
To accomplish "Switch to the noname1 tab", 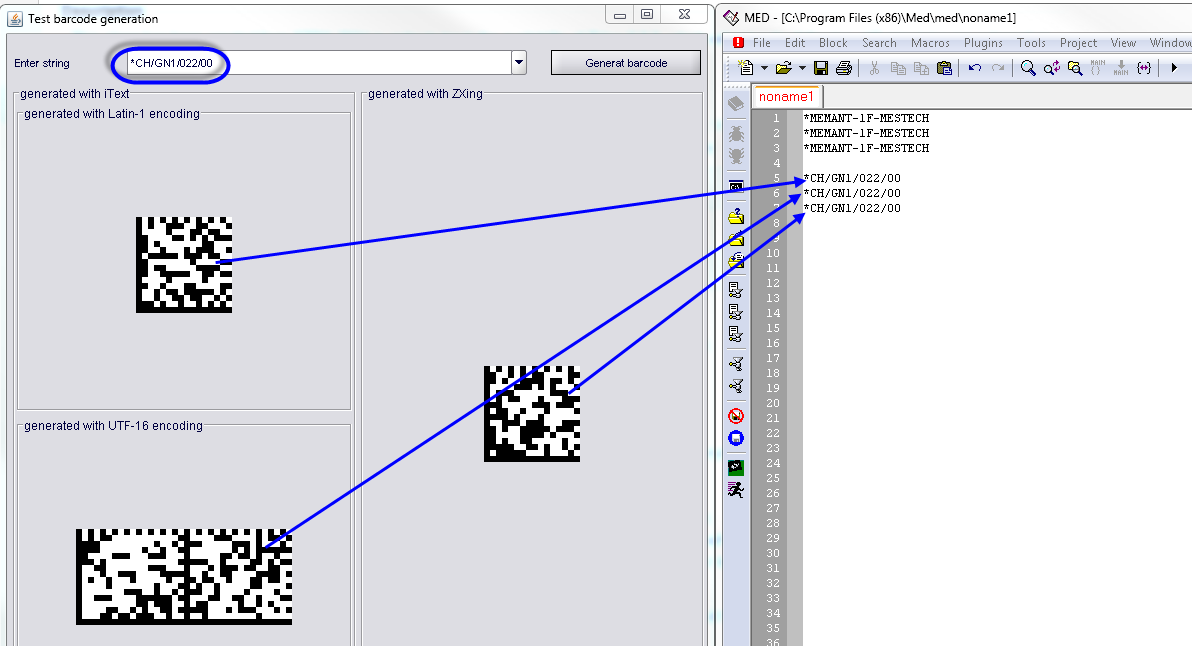I will (786, 97).
